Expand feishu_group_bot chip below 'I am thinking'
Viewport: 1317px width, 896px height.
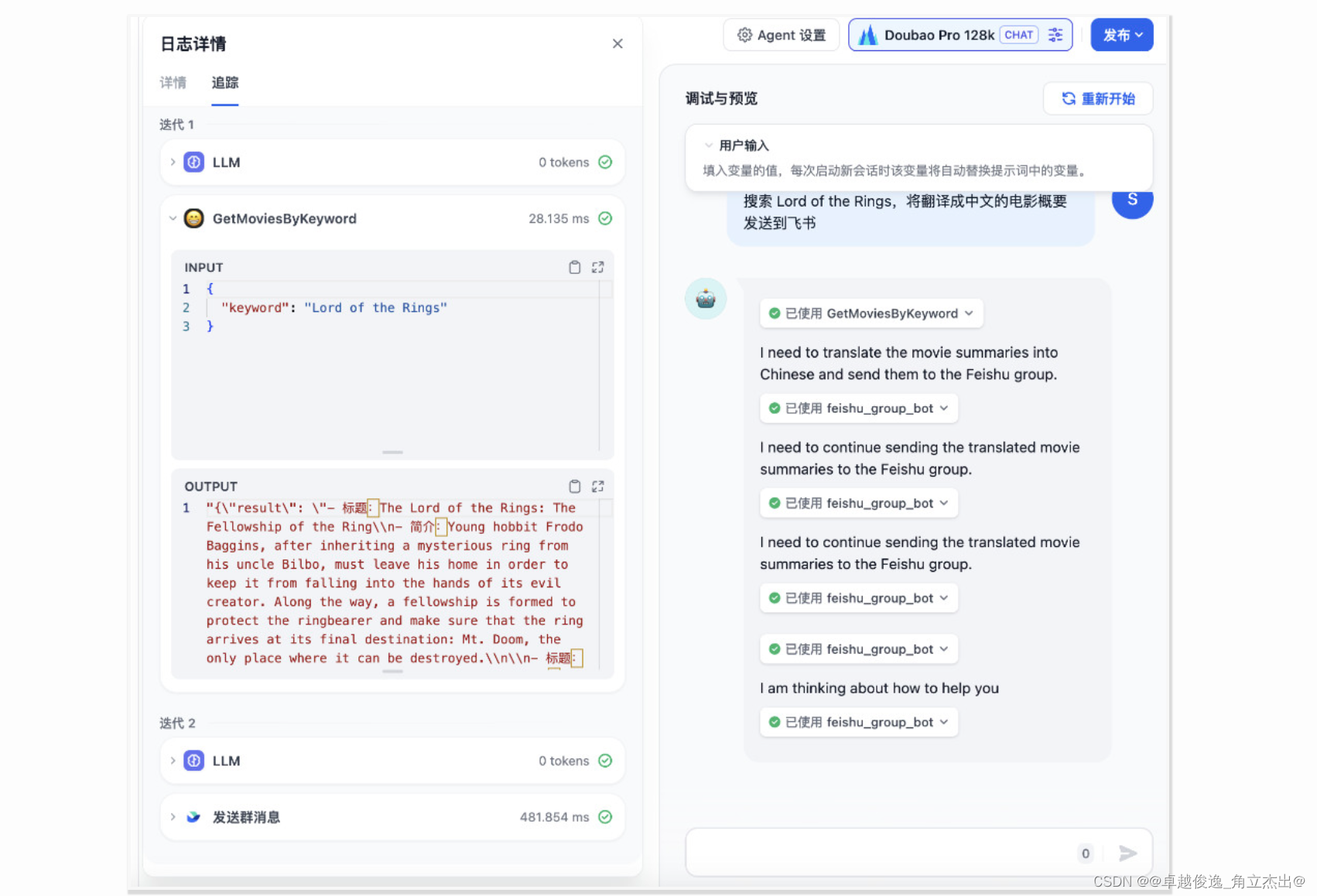tap(859, 722)
